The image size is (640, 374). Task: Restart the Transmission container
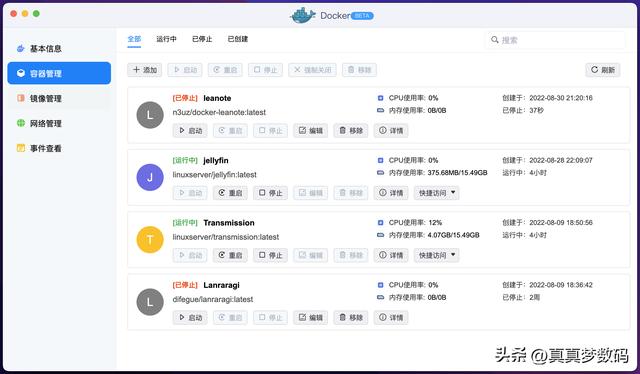coord(230,255)
